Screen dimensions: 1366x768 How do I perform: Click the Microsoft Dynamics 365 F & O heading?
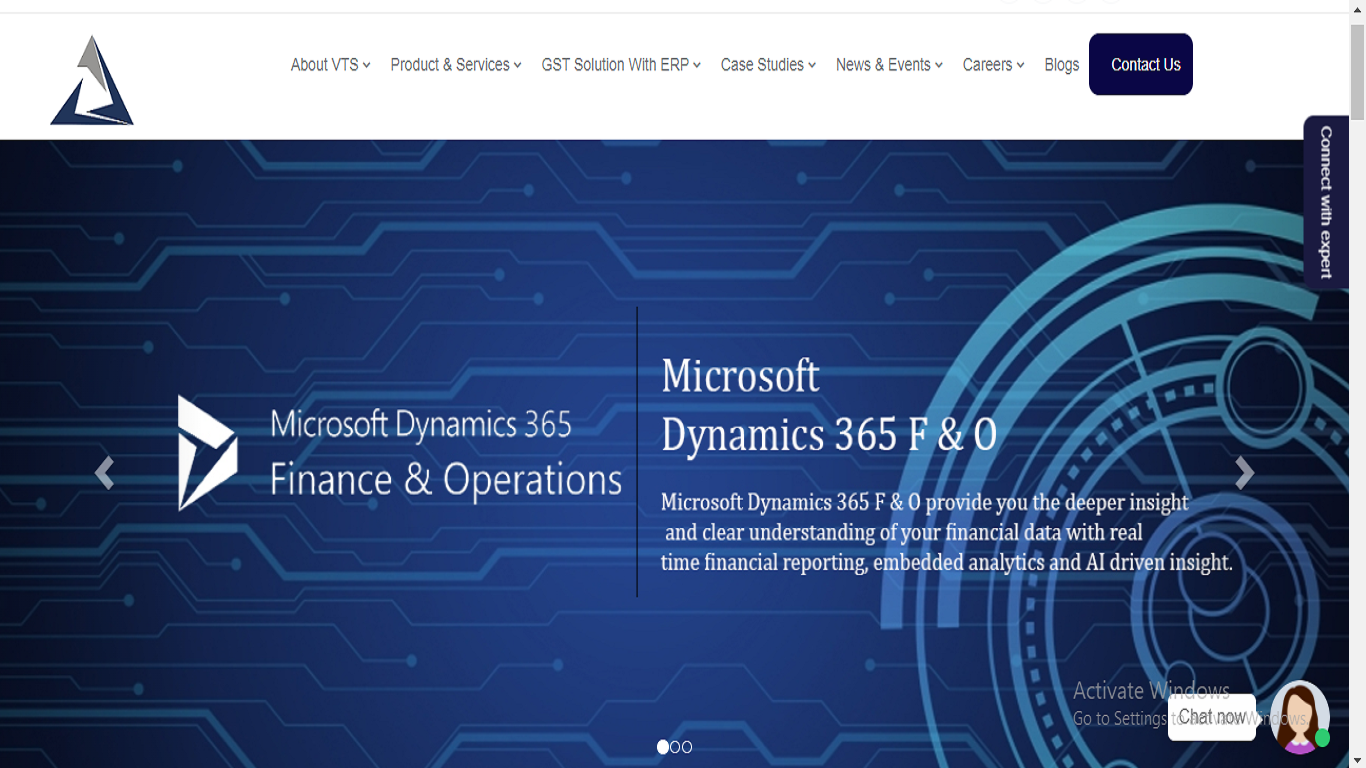pos(828,406)
